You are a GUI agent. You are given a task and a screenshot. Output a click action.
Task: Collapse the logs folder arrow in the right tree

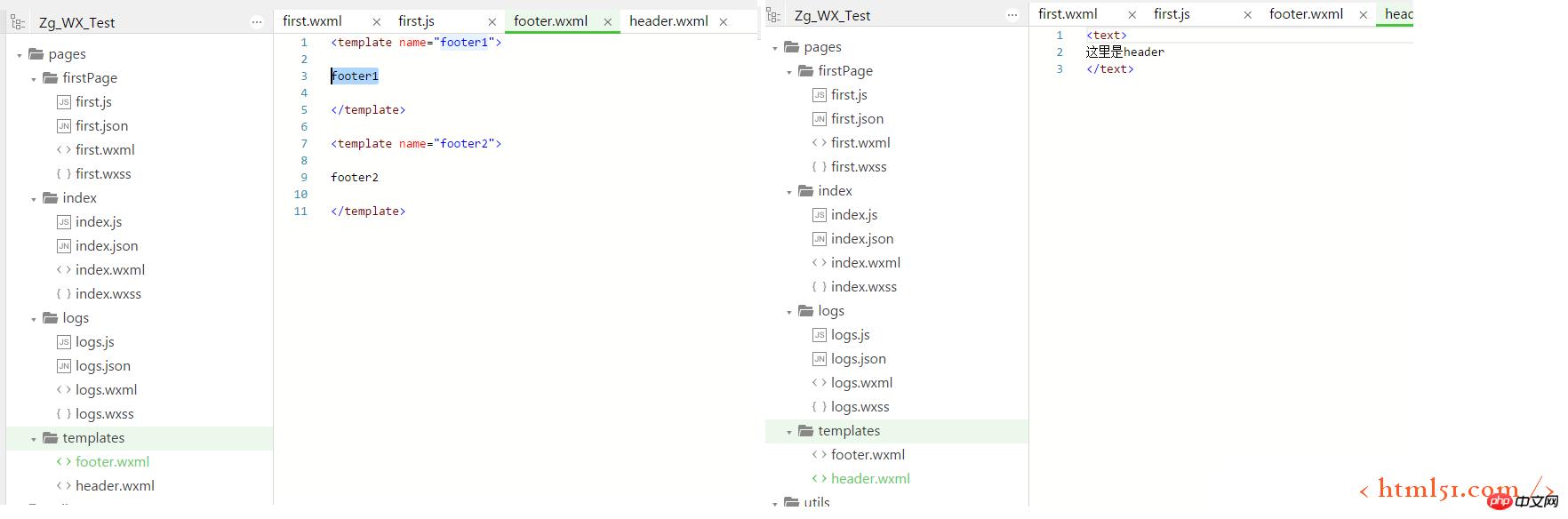coord(789,312)
